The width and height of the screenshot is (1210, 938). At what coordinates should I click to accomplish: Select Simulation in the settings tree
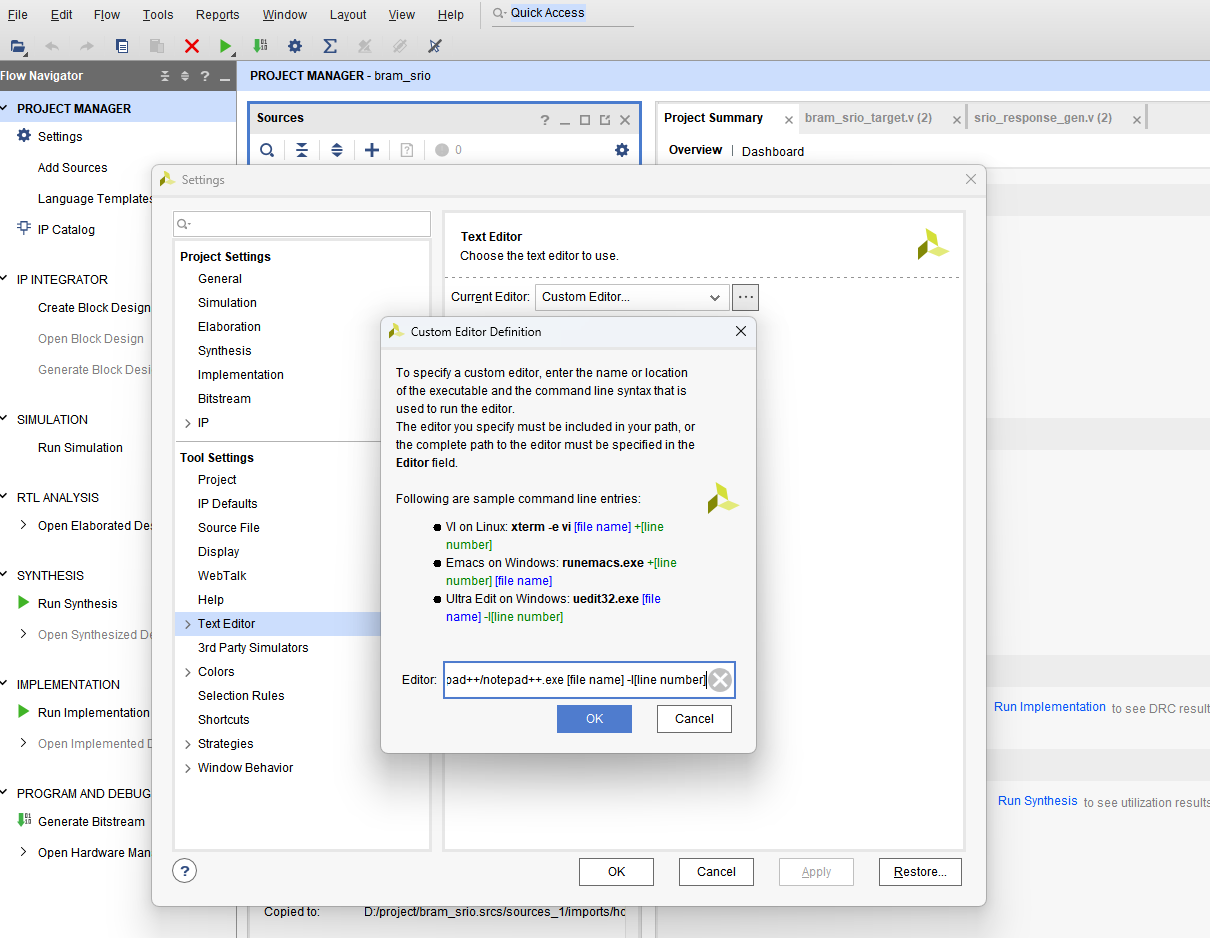tap(227, 303)
